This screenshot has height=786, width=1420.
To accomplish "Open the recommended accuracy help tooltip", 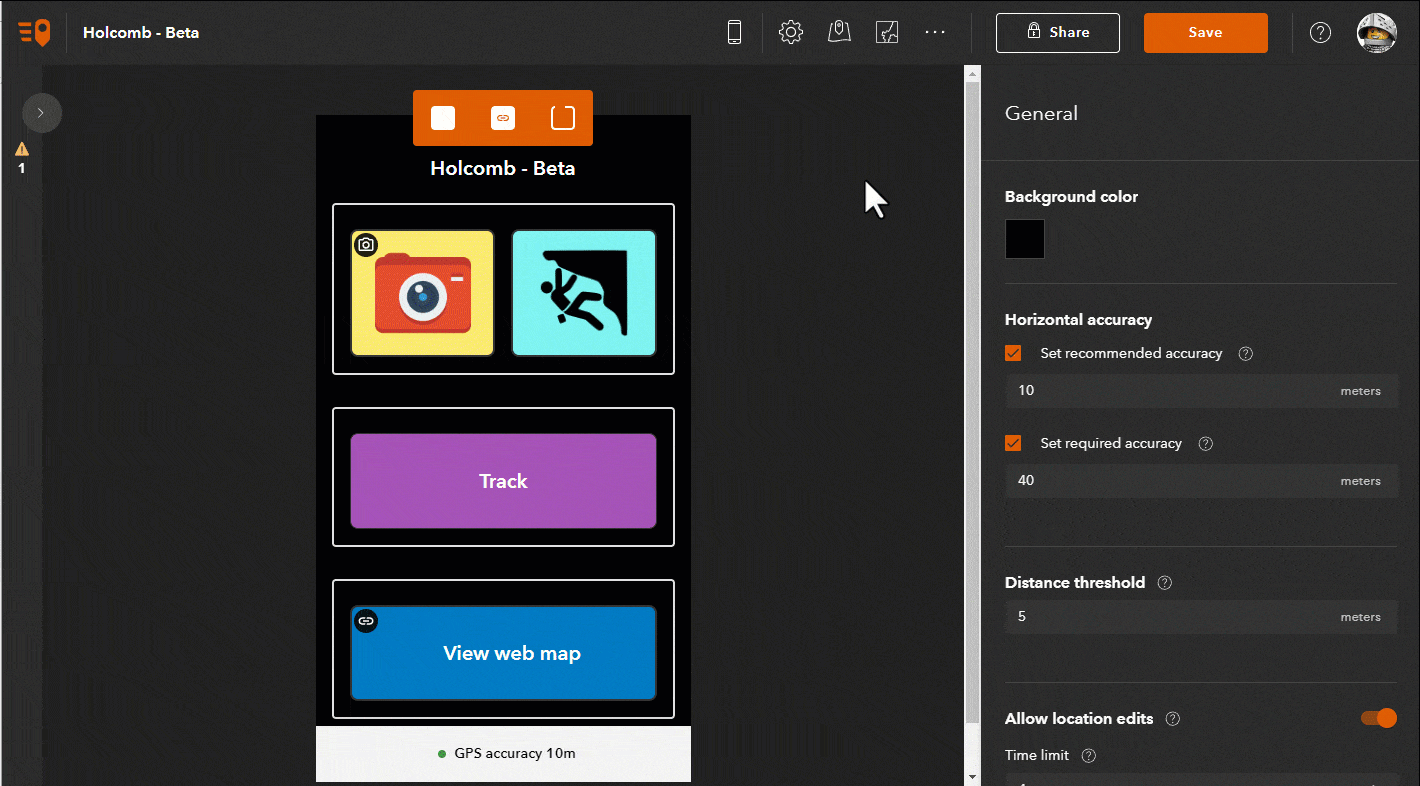I will tap(1245, 353).
